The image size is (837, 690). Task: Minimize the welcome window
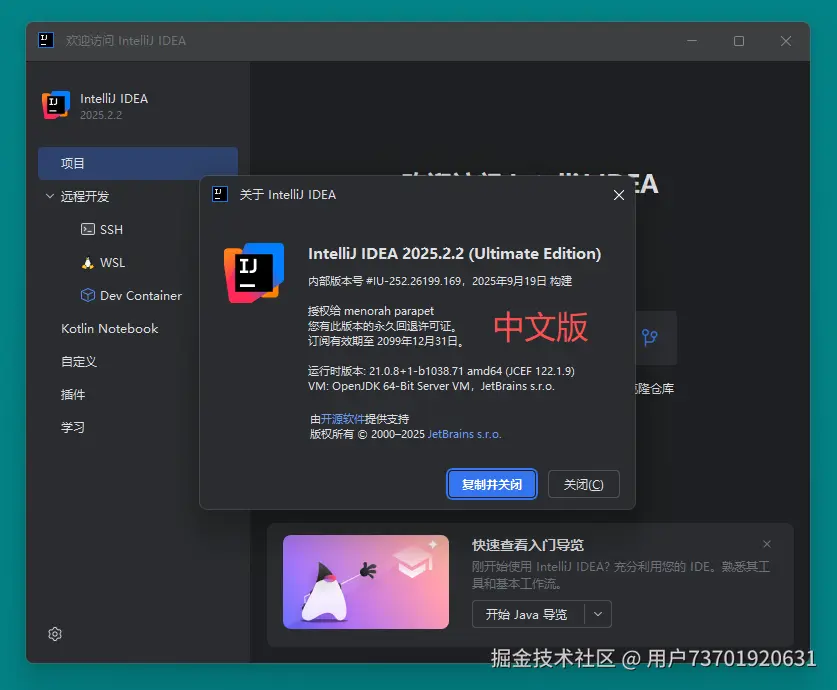click(692, 41)
